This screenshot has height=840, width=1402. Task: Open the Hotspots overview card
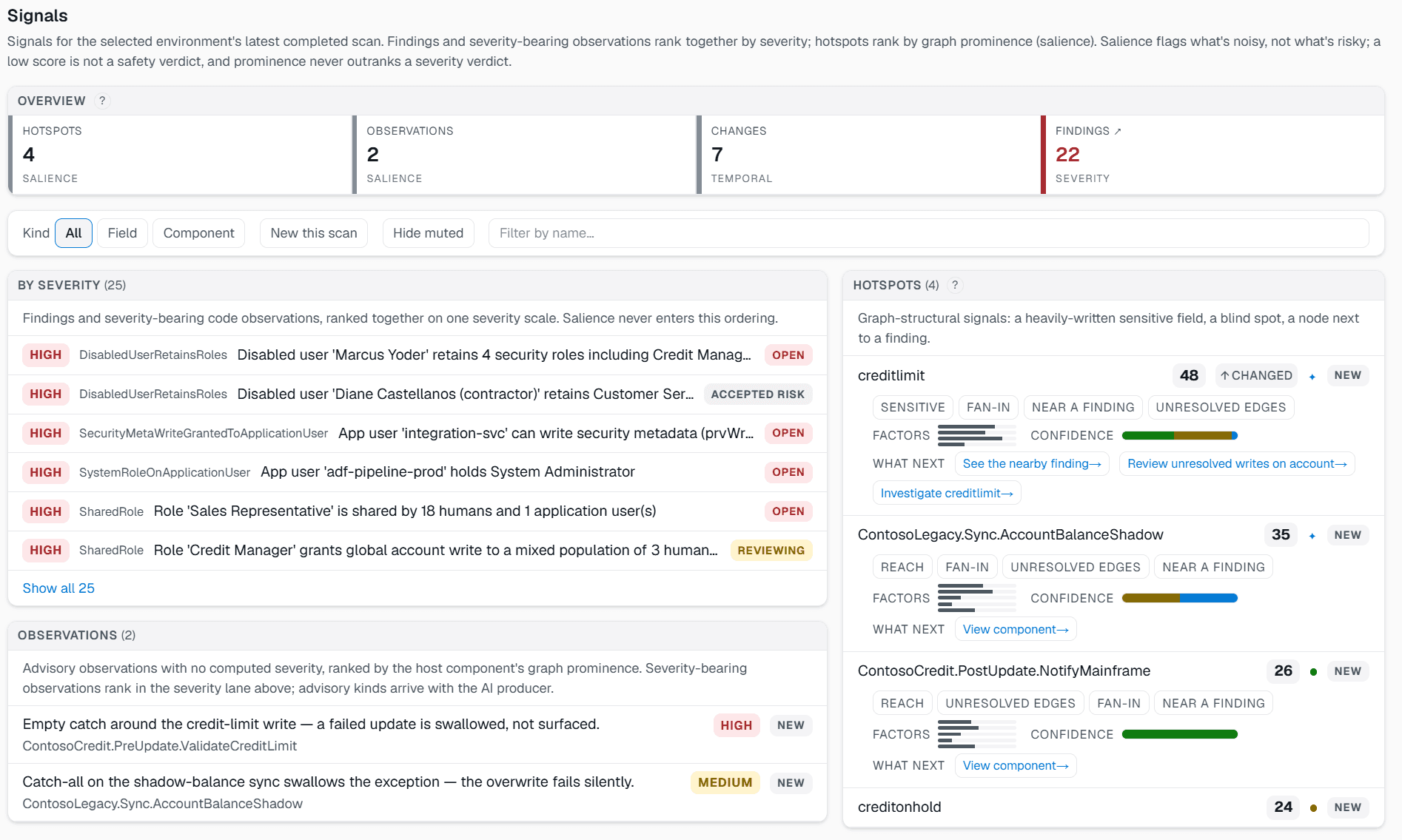(180, 155)
